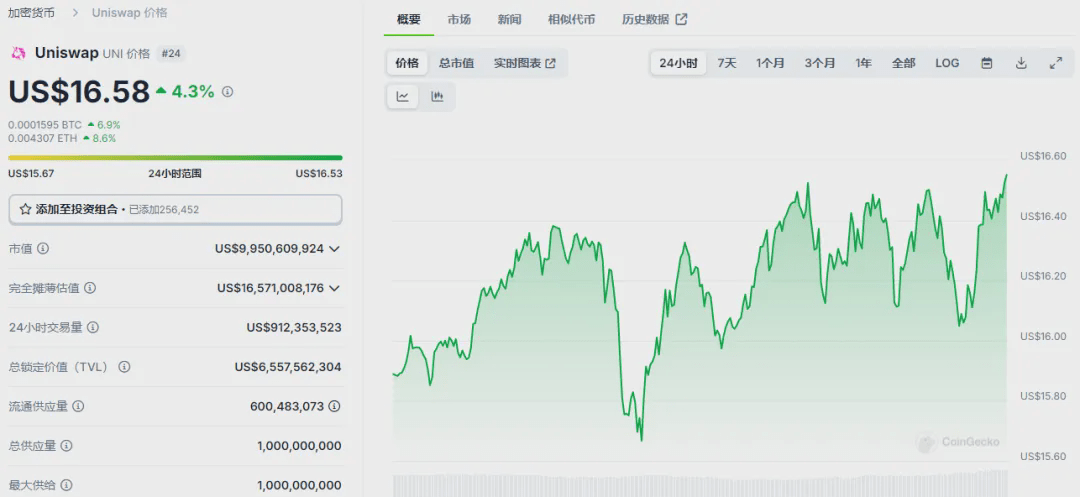Click the US$16.53 range high value
The width and height of the screenshot is (1080, 497).
pyautogui.click(x=319, y=173)
